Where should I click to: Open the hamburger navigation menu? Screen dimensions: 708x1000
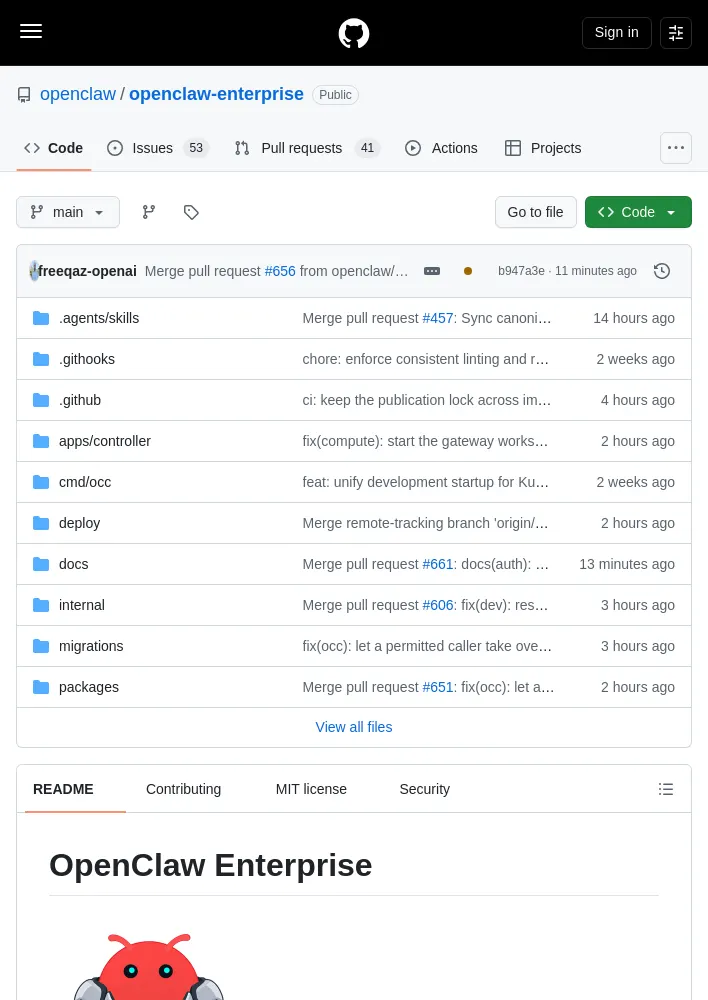click(x=31, y=31)
